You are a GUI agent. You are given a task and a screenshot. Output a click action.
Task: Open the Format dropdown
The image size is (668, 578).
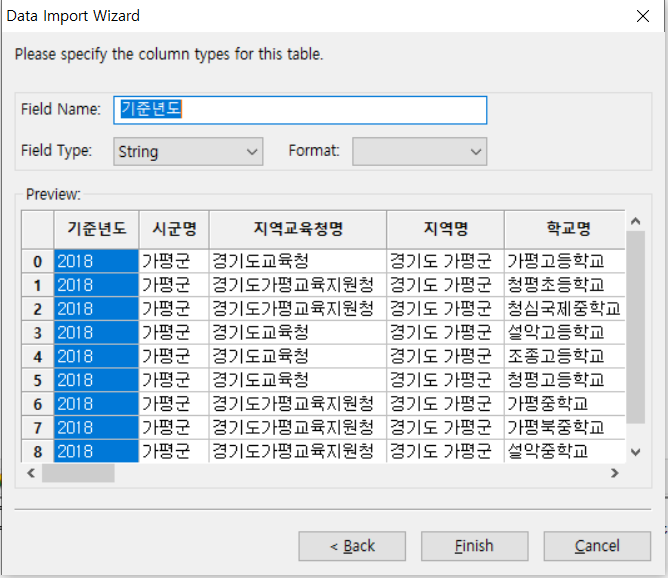click(x=419, y=151)
